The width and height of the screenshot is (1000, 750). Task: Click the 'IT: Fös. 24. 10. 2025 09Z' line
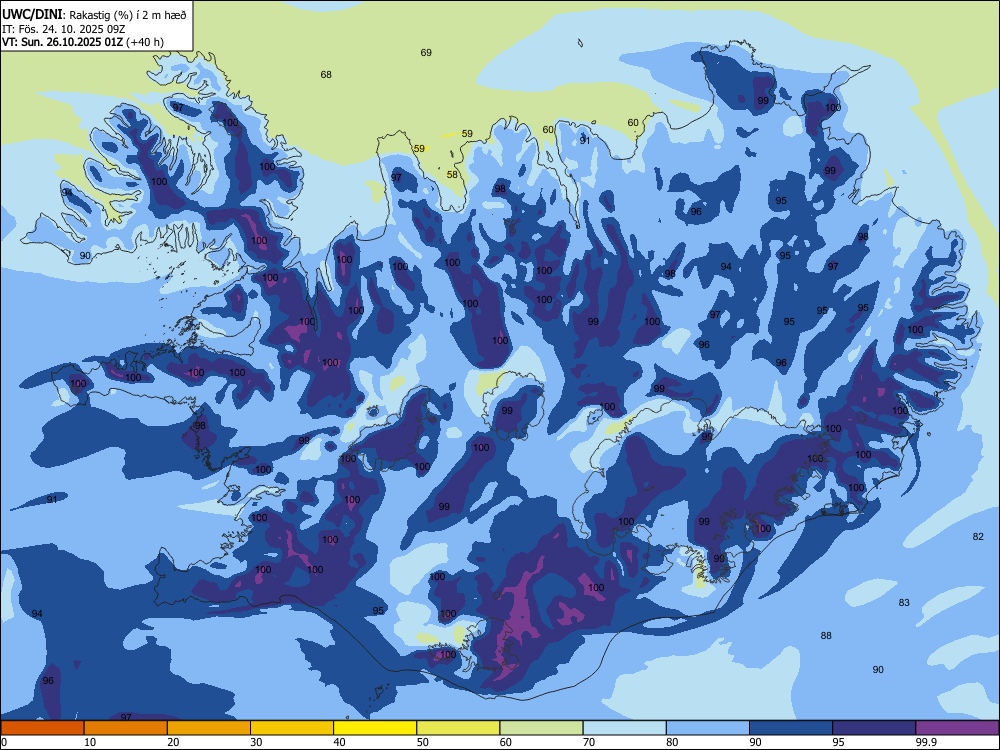pyautogui.click(x=63, y=29)
